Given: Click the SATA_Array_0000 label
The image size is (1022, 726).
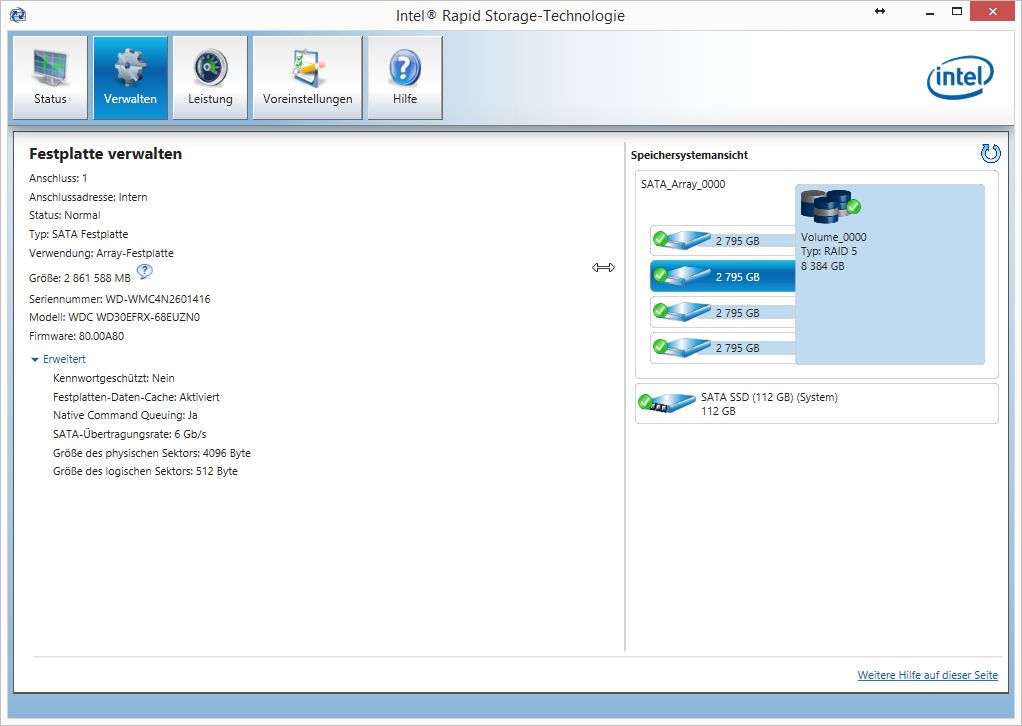Looking at the screenshot, I should pos(683,184).
